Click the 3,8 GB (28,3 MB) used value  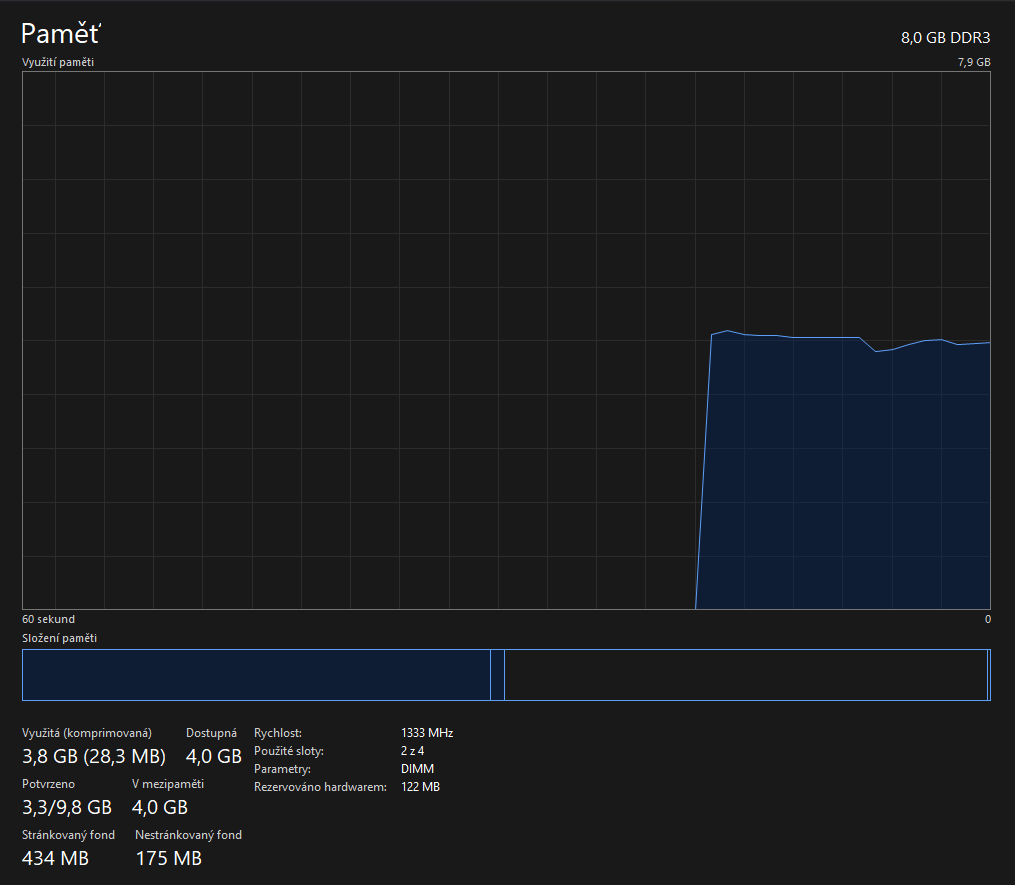[x=94, y=756]
